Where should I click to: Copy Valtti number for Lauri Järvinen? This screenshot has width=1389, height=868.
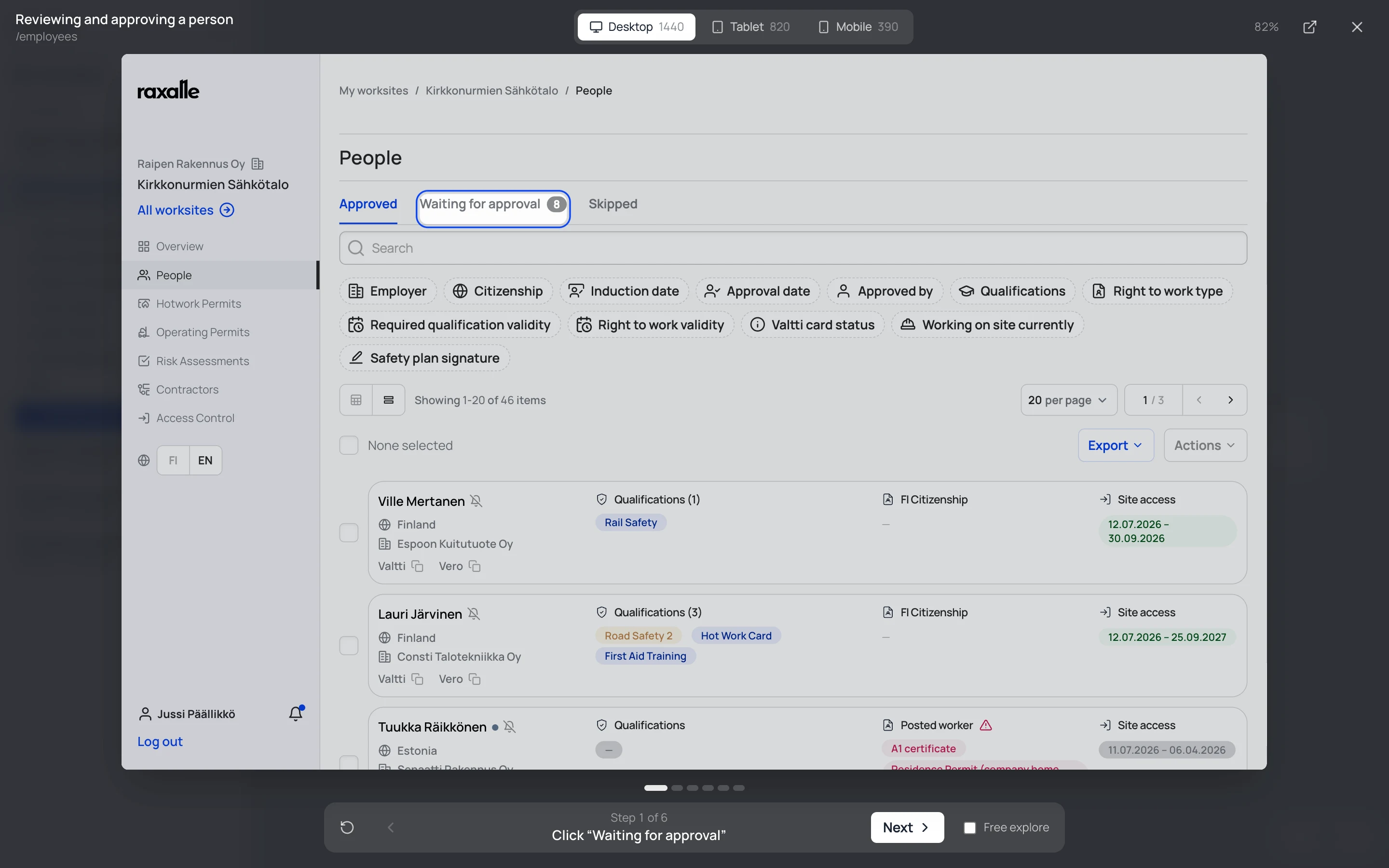coord(417,679)
